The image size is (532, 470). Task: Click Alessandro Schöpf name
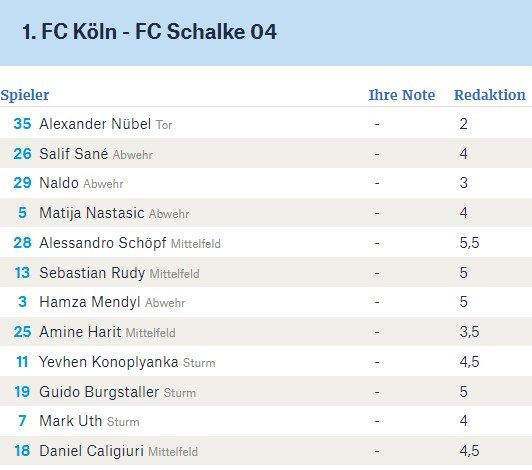point(102,243)
